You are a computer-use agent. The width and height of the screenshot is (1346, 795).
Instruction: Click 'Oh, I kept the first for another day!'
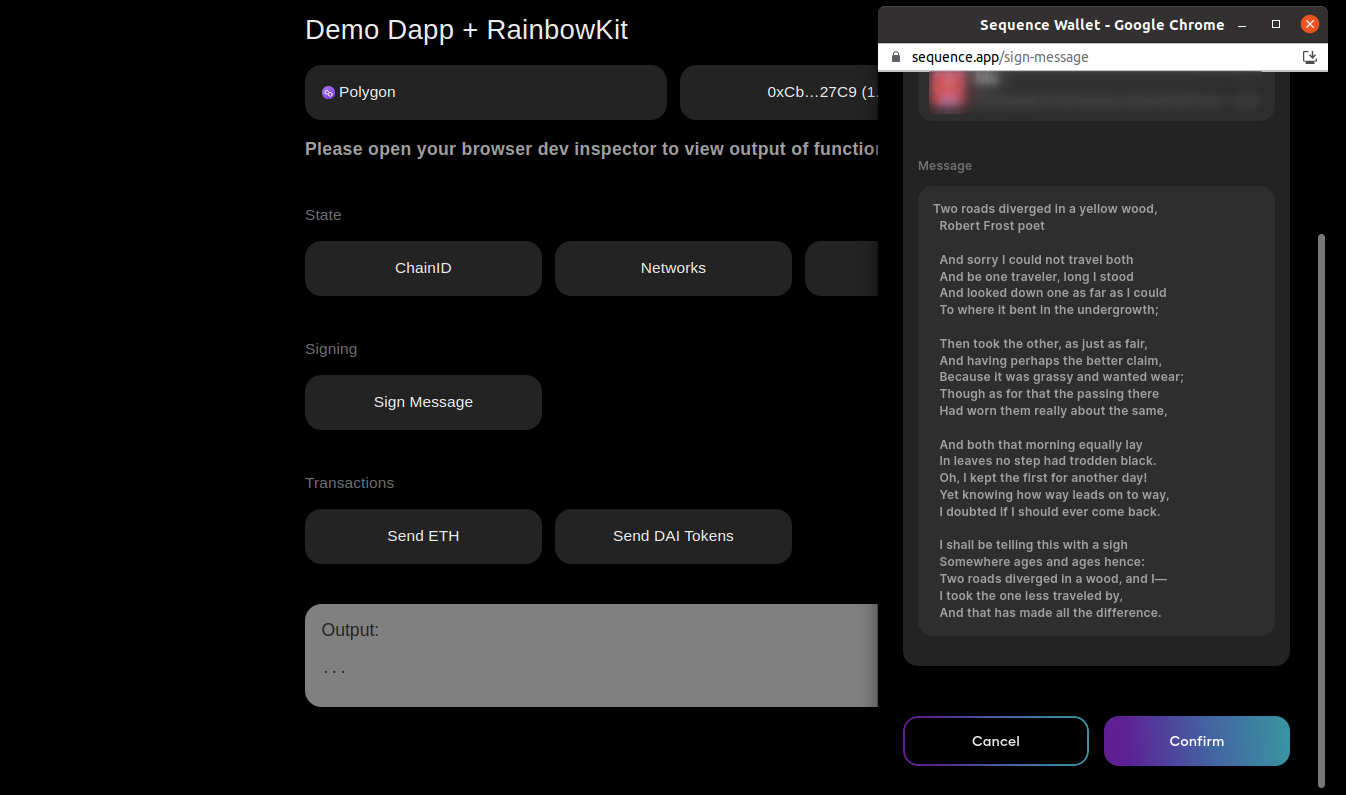point(1043,478)
